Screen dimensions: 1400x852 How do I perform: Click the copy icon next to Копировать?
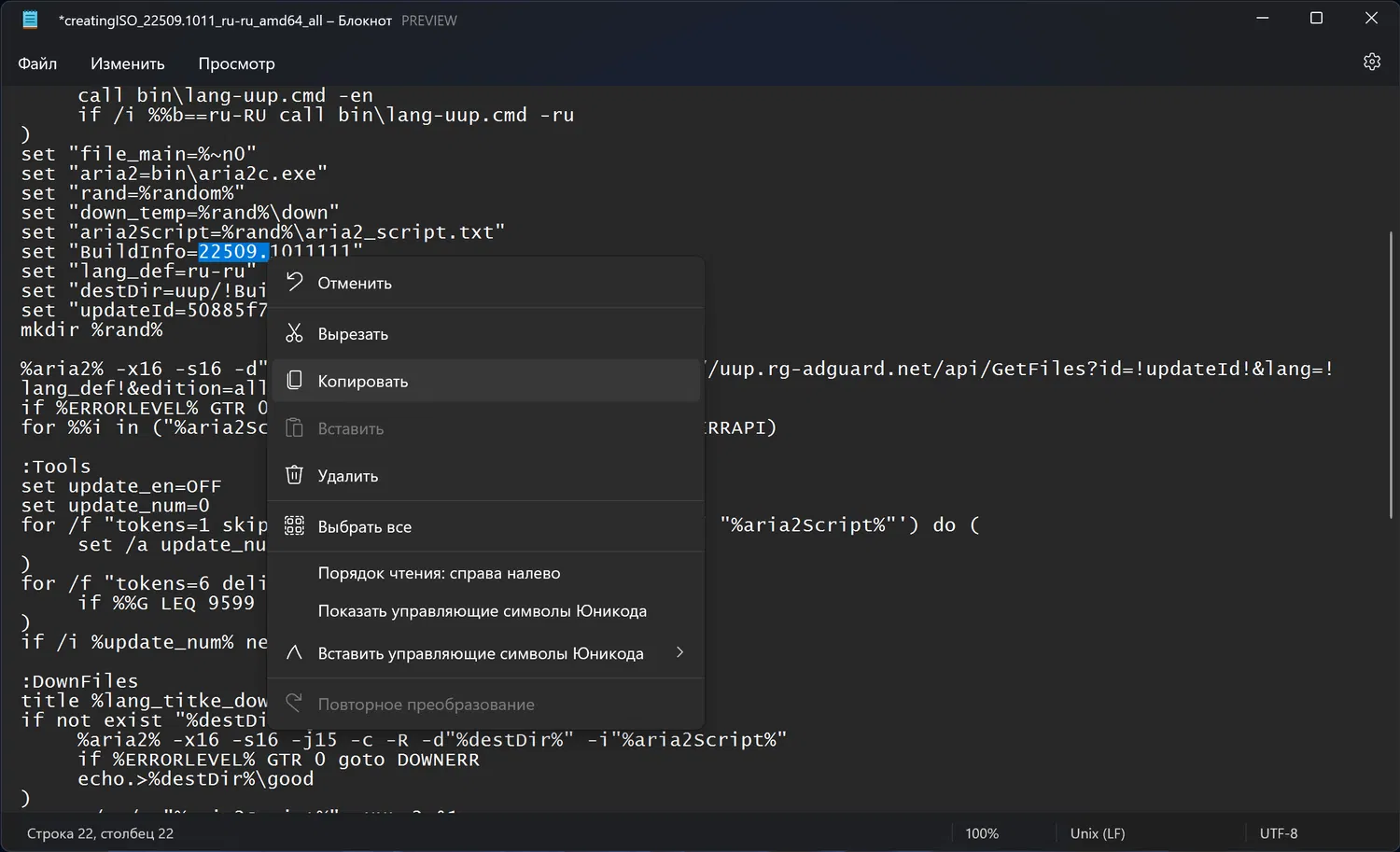[295, 381]
